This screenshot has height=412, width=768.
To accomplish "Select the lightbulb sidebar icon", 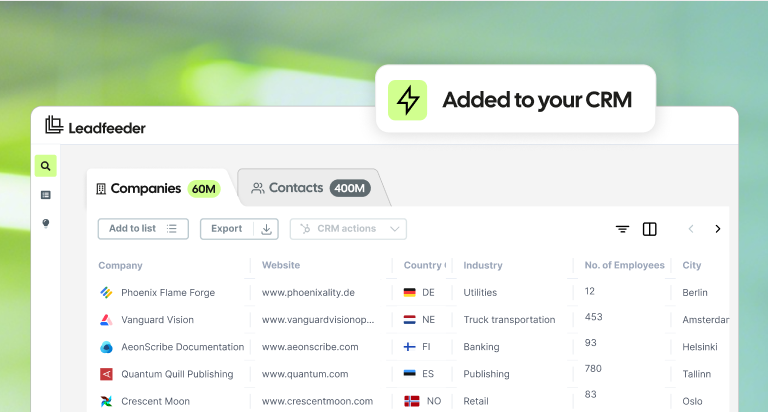I will tap(46, 223).
